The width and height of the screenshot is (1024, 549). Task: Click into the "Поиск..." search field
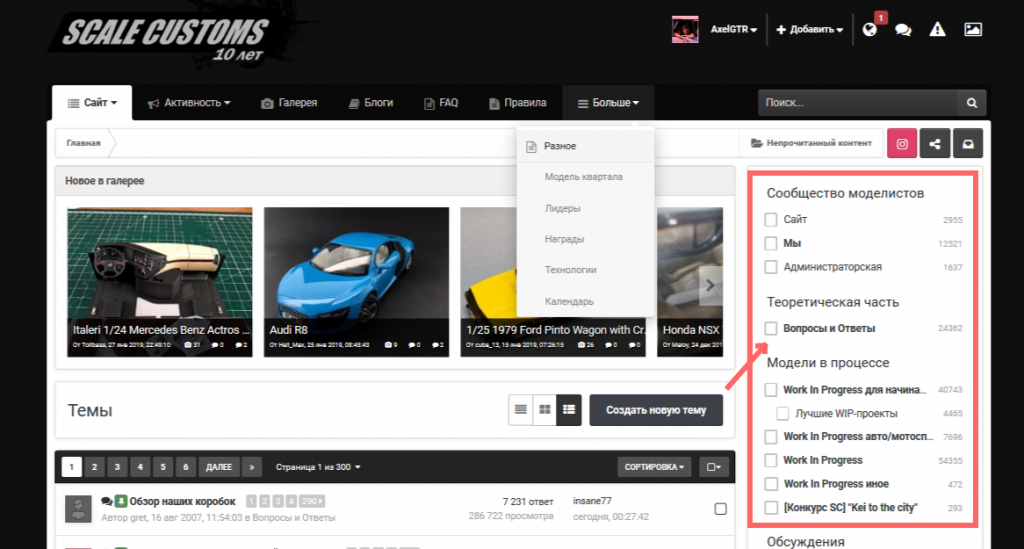pyautogui.click(x=857, y=103)
